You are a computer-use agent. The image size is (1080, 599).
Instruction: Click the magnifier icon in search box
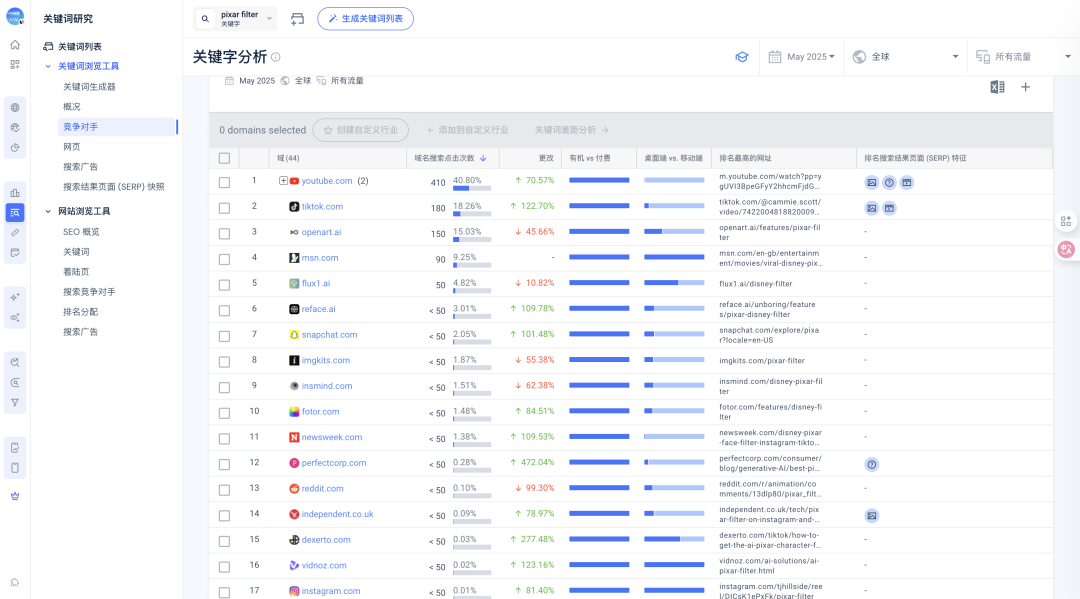(x=205, y=19)
